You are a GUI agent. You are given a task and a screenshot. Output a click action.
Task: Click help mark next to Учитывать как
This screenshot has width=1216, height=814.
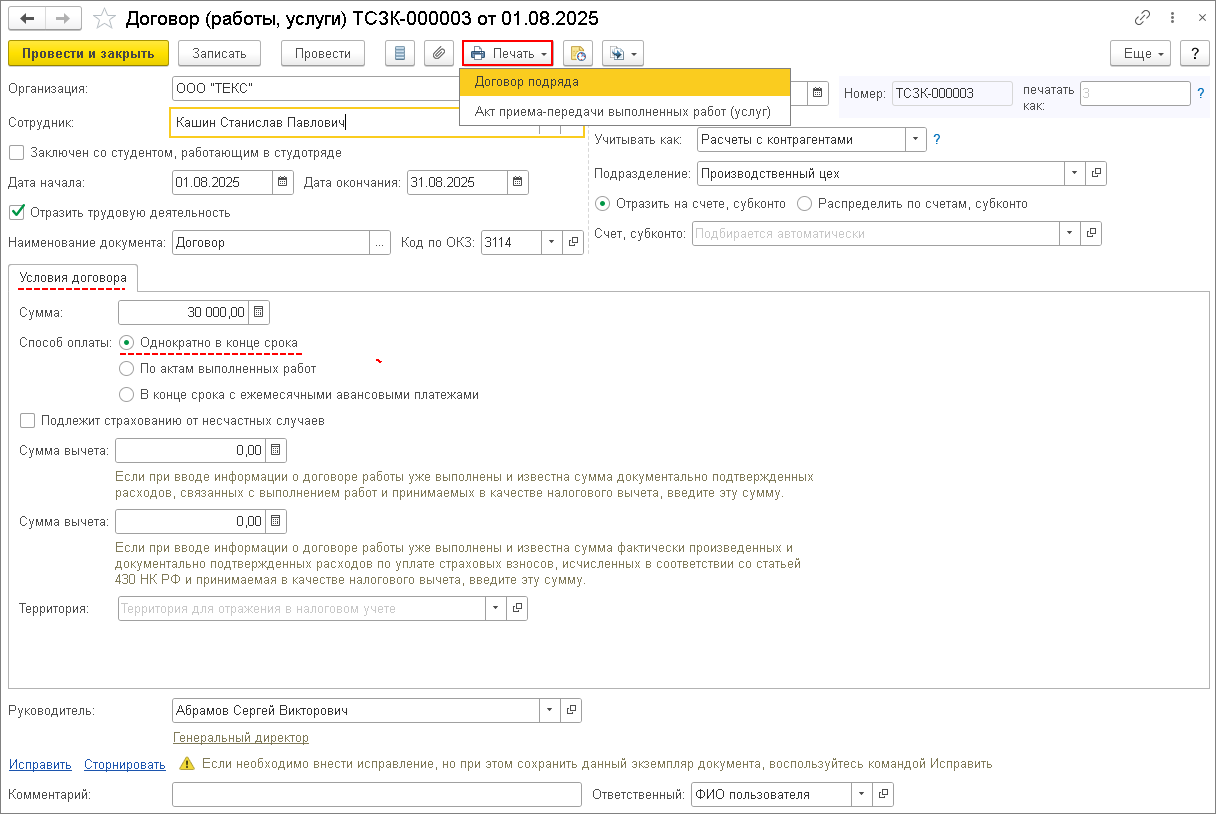(x=937, y=139)
